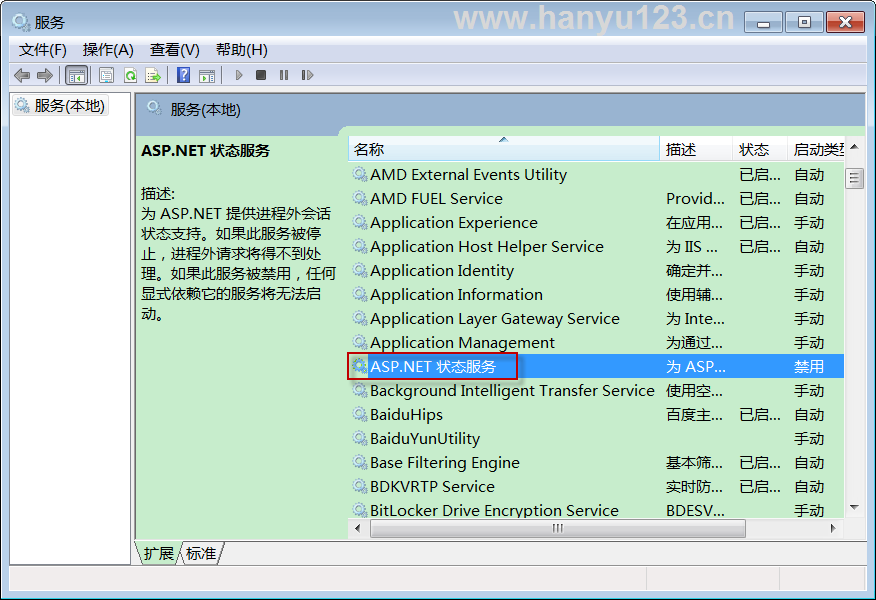Click the window title bar services icon
This screenshot has width=876, height=600.
pyautogui.click(x=21, y=22)
